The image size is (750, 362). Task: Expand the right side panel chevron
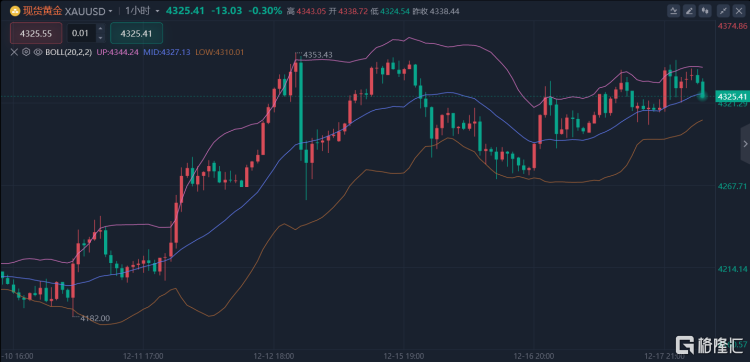click(x=745, y=143)
